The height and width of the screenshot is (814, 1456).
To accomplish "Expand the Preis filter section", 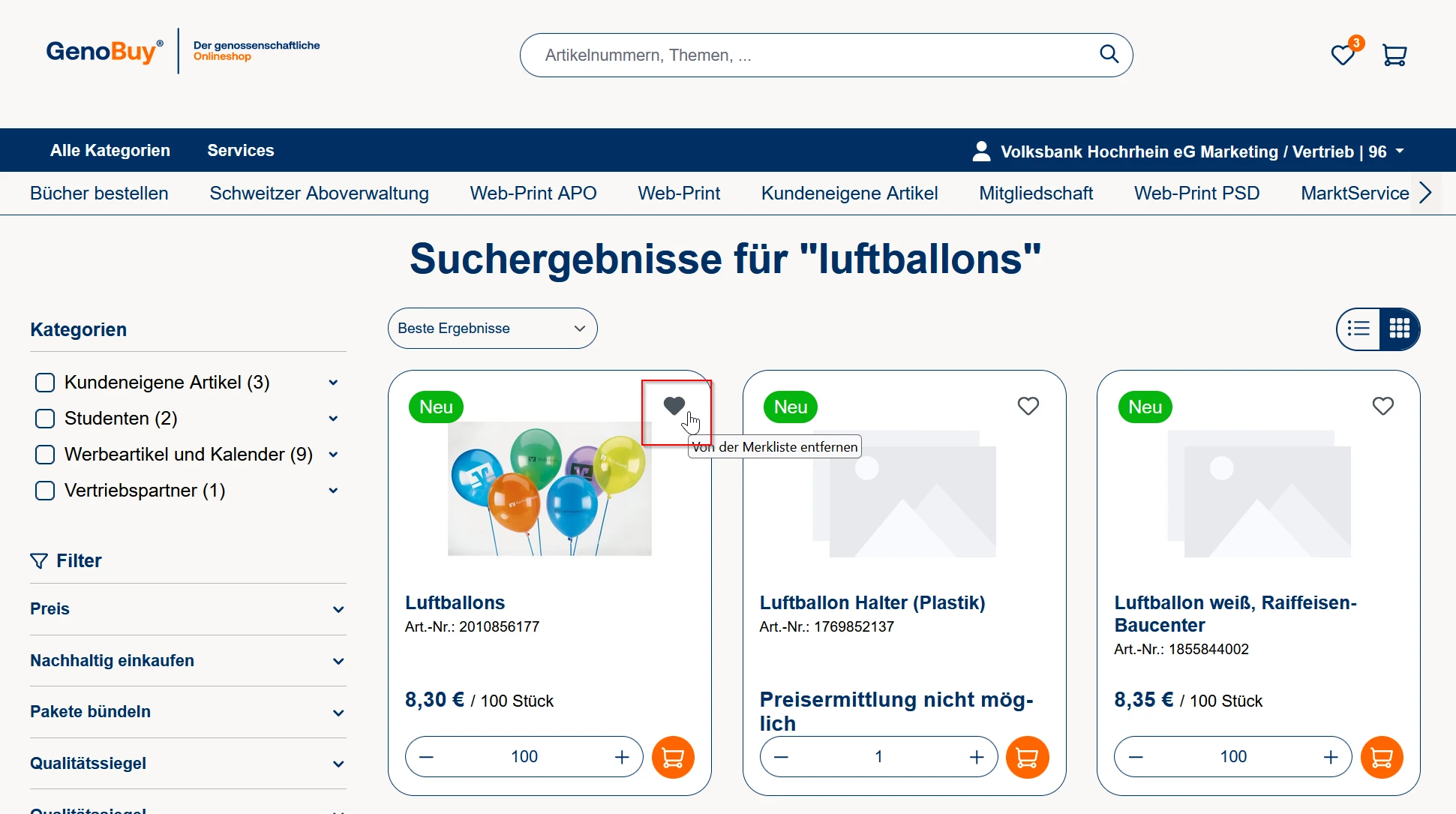I will click(188, 609).
